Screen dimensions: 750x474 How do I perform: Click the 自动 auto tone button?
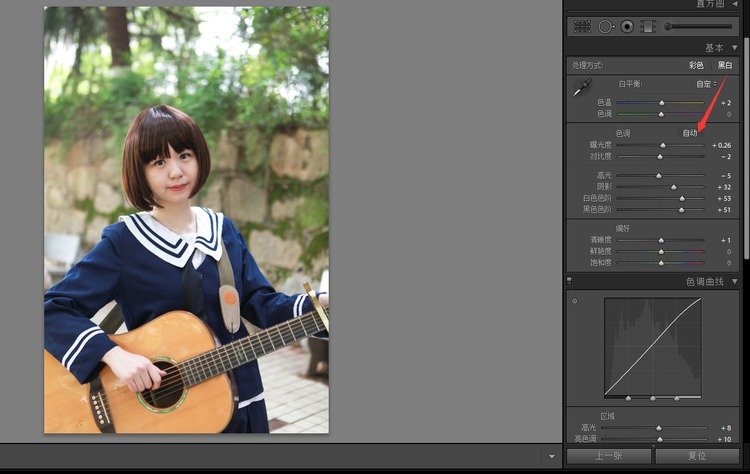(x=690, y=132)
